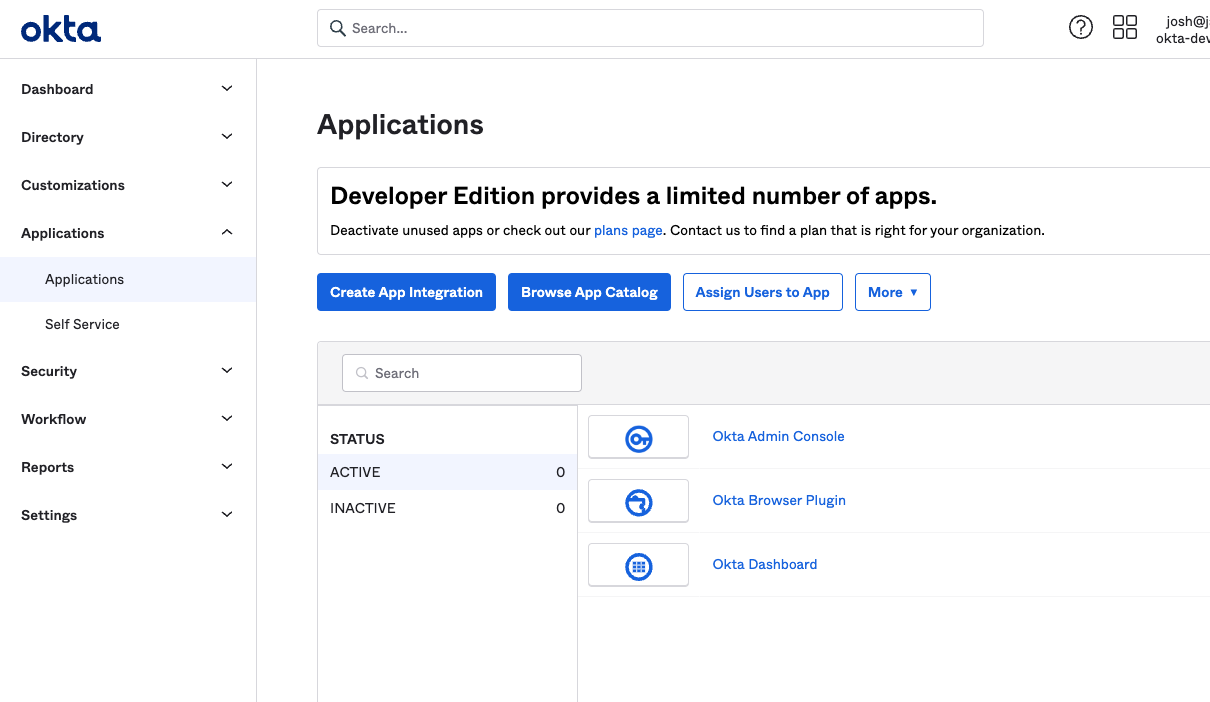The height and width of the screenshot is (702, 1210).
Task: Click inside the global search field
Action: pos(650,28)
